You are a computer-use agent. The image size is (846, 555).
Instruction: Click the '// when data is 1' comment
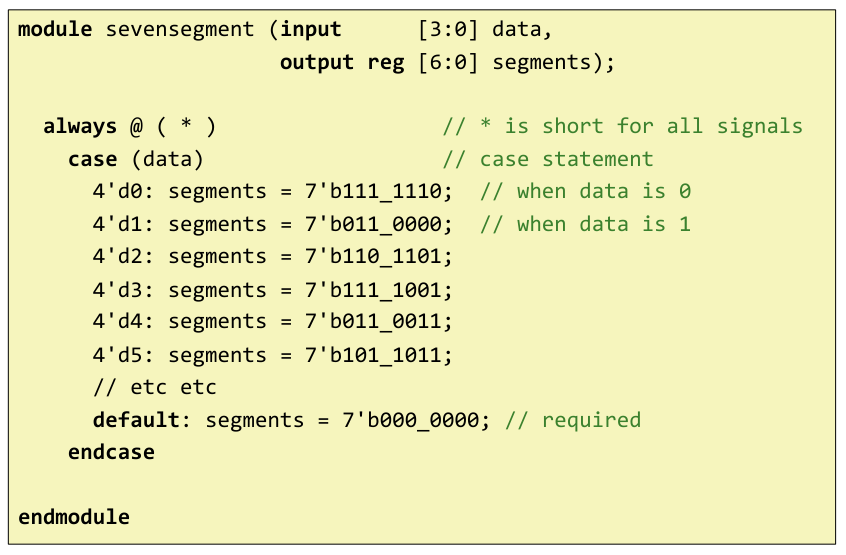click(585, 224)
